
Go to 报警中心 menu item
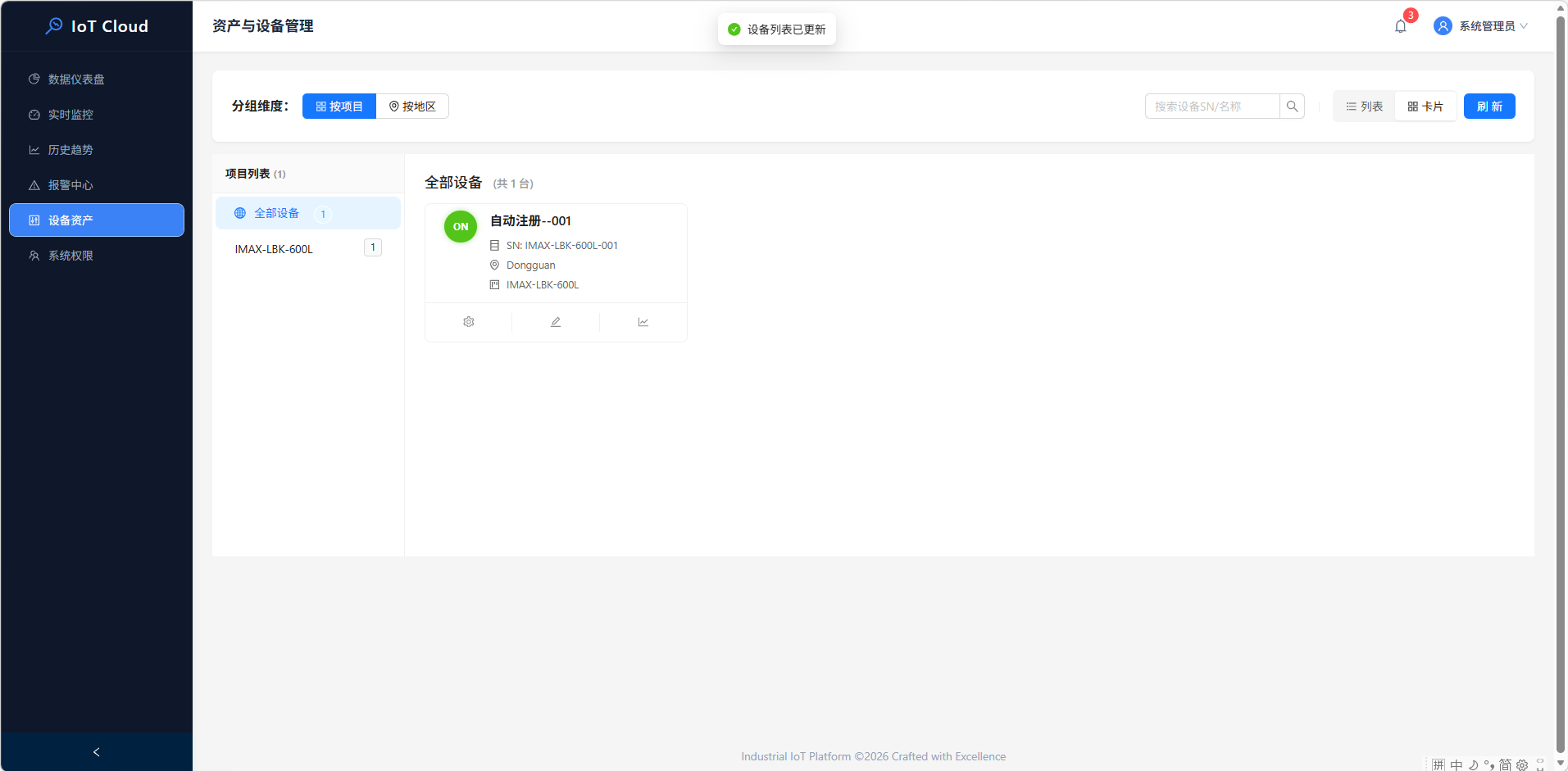click(70, 185)
